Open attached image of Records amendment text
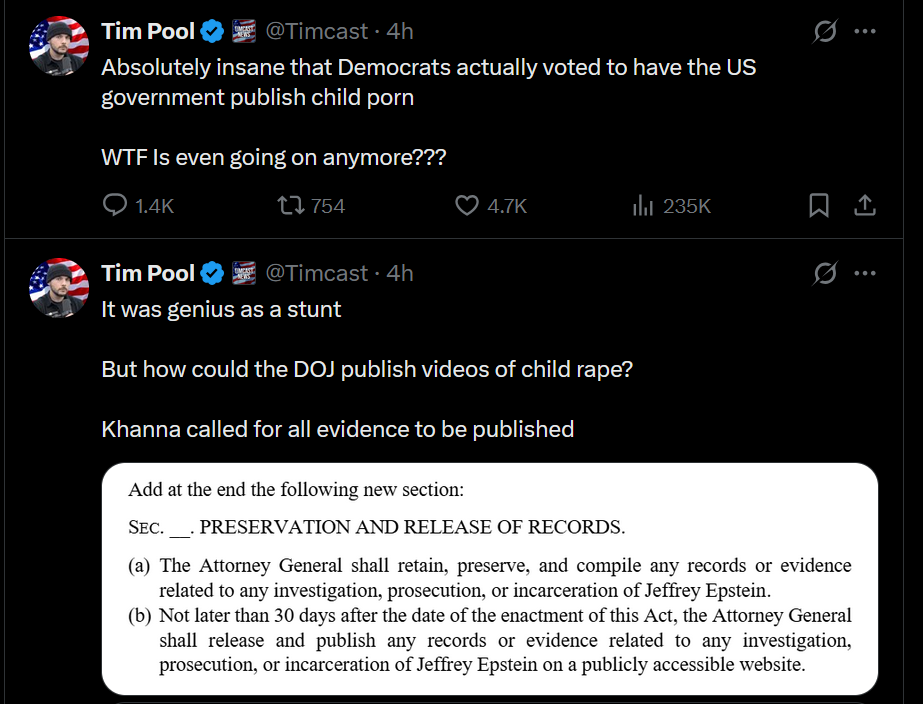The height and width of the screenshot is (704, 923). pyautogui.click(x=490, y=579)
